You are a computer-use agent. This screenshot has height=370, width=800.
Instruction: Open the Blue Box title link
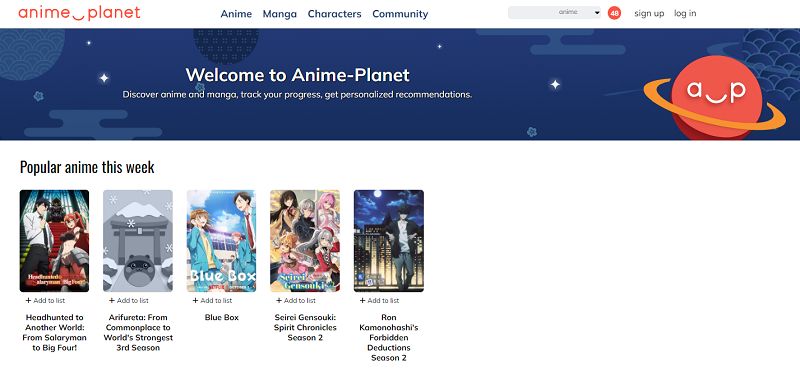pos(221,317)
